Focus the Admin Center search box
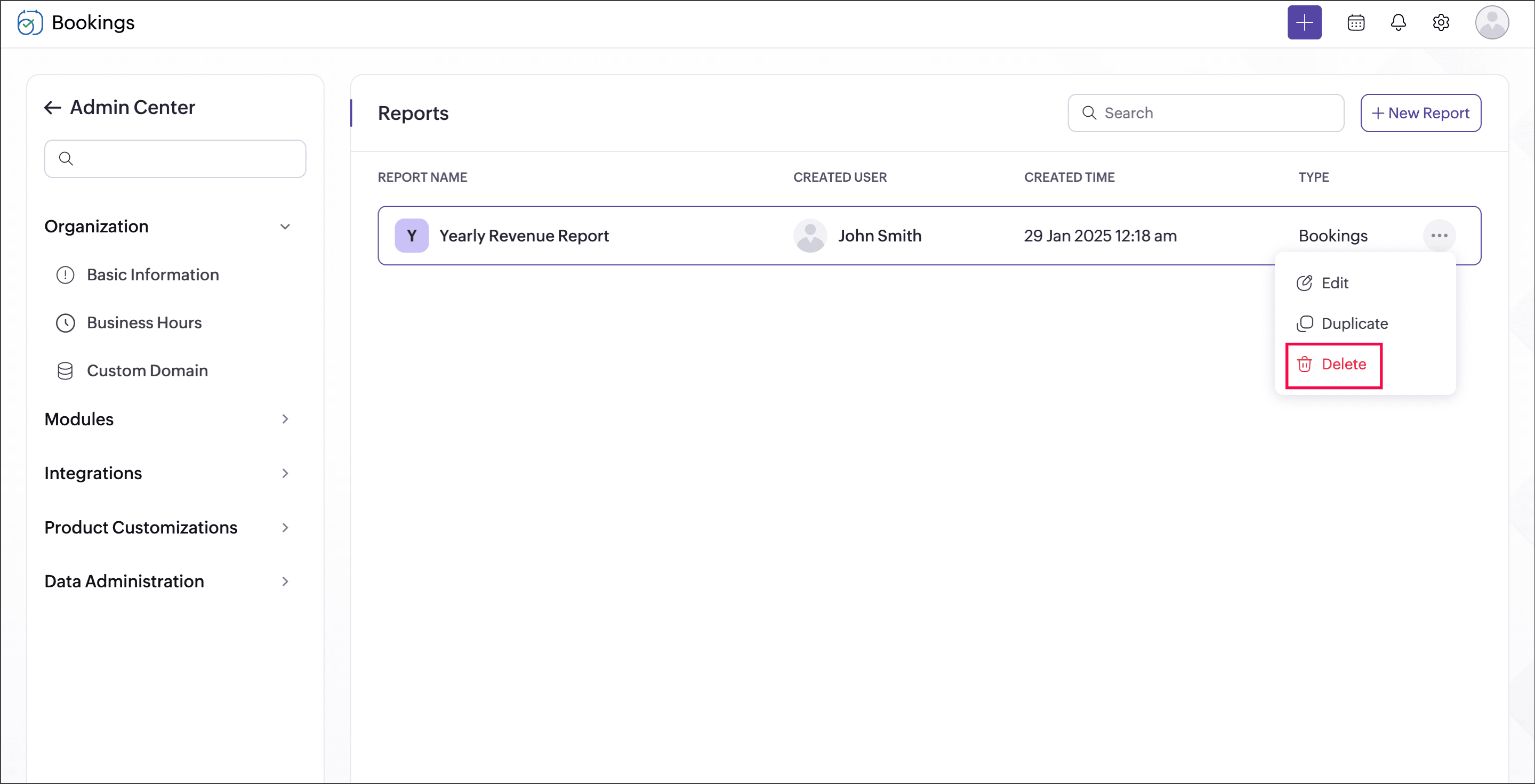The image size is (1535, 784). pyautogui.click(x=174, y=158)
